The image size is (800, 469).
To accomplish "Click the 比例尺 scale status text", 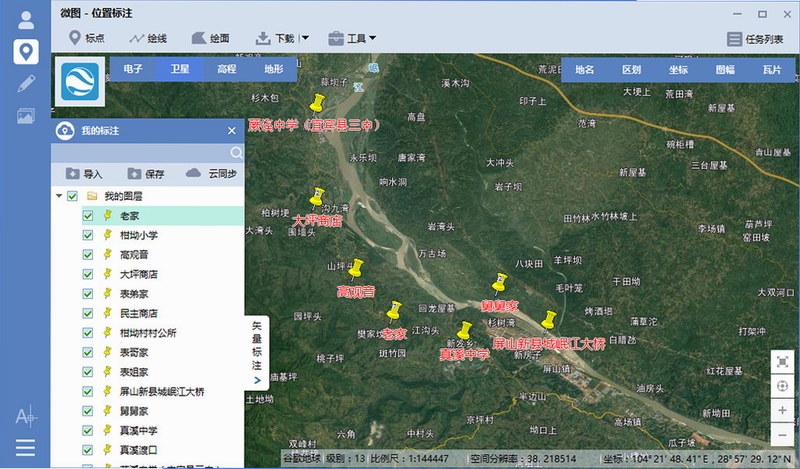I will (410, 458).
